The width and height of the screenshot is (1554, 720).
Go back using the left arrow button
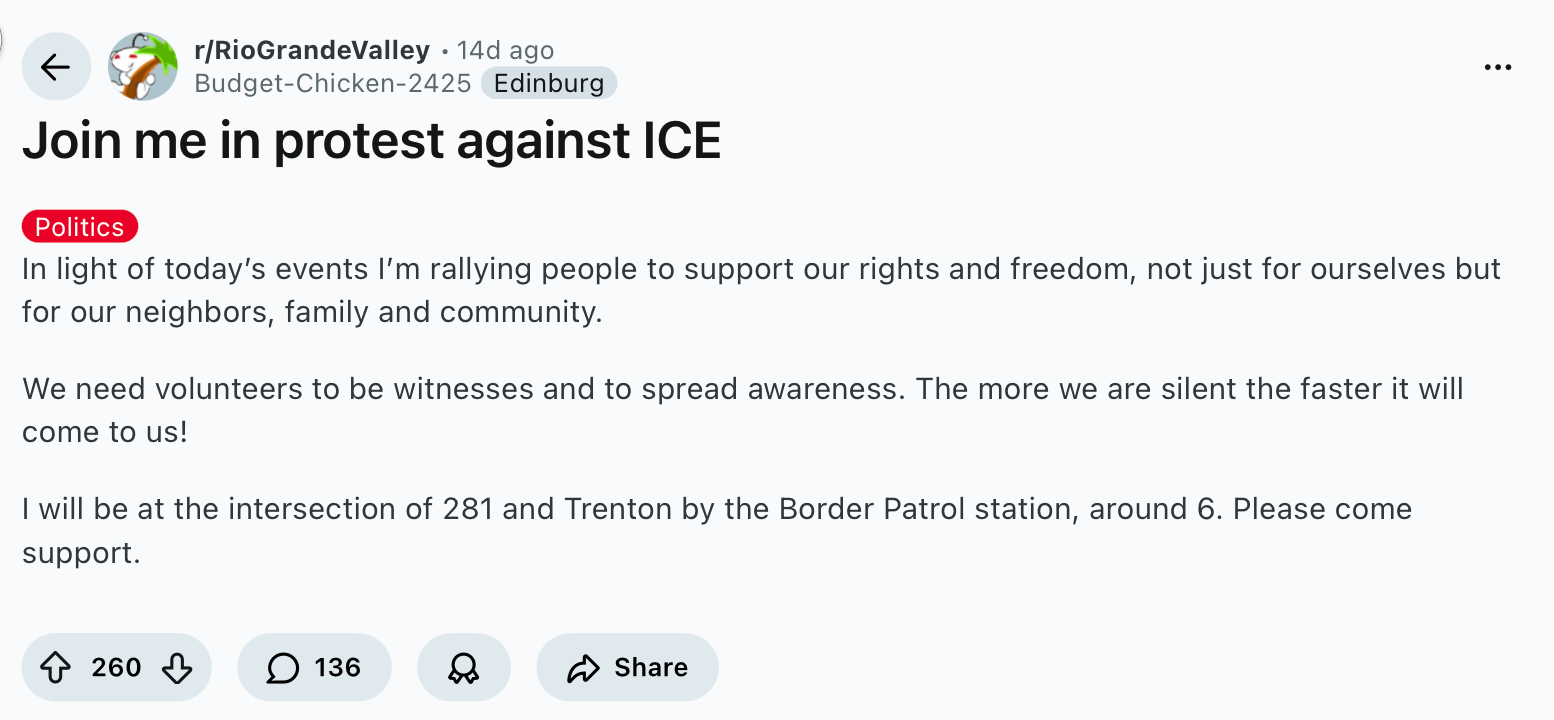(x=55, y=67)
